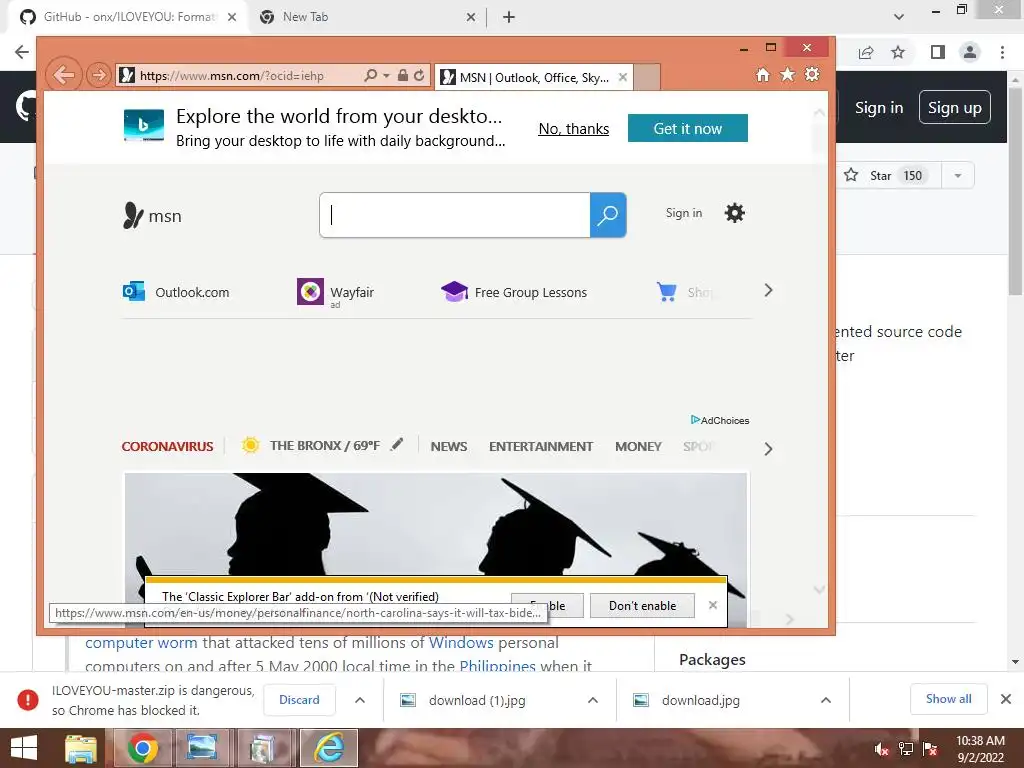Open MSN page settings gear icon

tap(735, 213)
